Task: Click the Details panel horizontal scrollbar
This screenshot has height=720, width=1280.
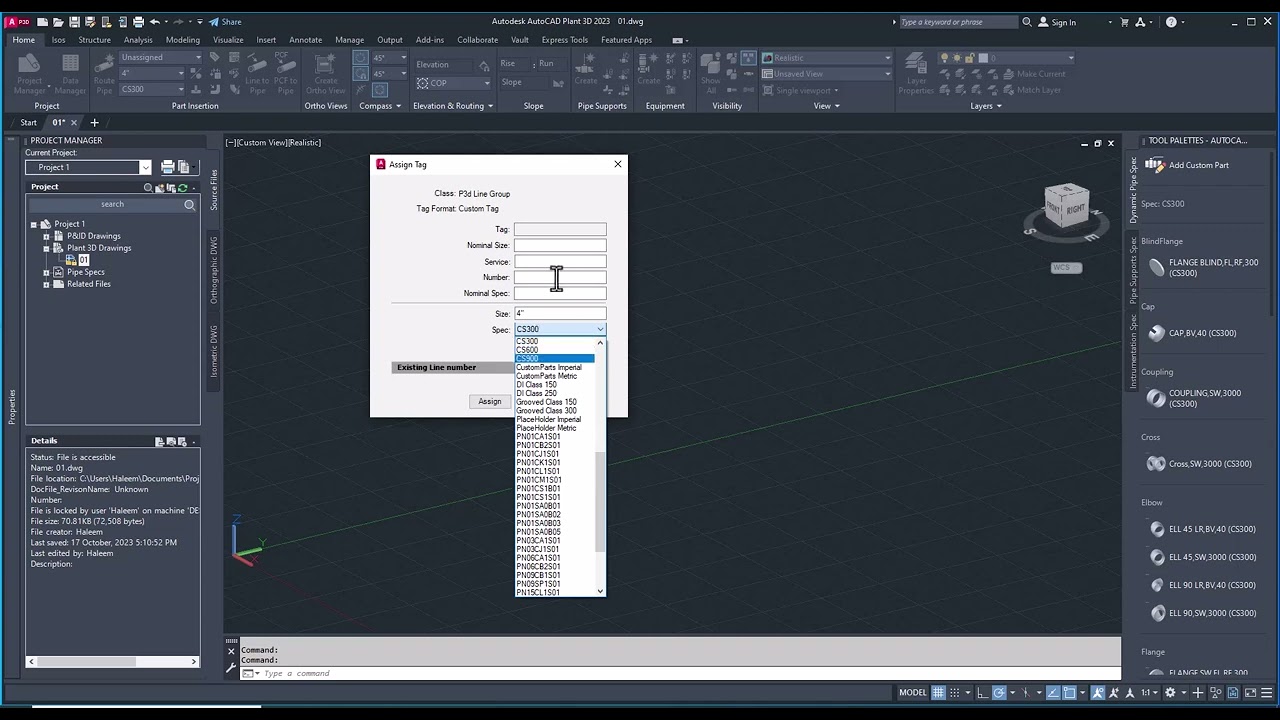Action: pos(112,661)
